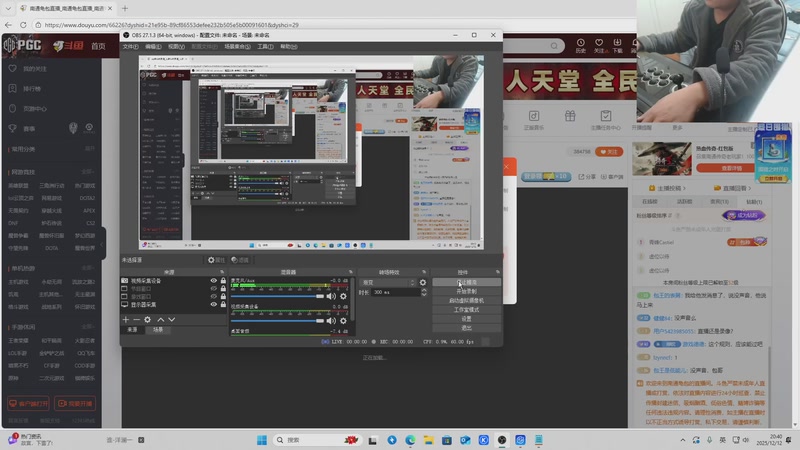Mute the 麦克风/Aux audio channel
The width and height of the screenshot is (800, 450).
click(331, 296)
